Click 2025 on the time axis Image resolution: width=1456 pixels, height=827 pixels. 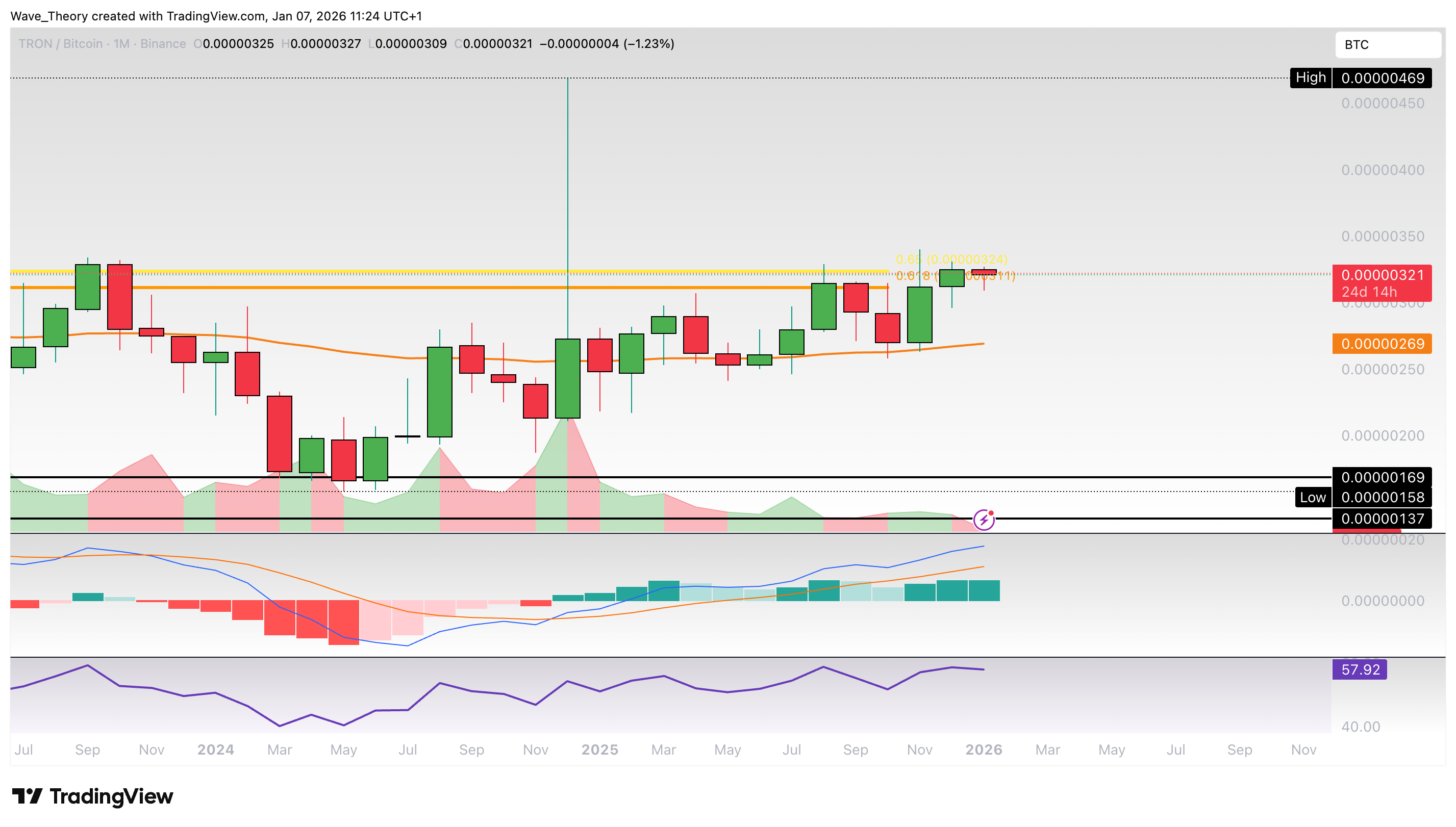[599, 750]
